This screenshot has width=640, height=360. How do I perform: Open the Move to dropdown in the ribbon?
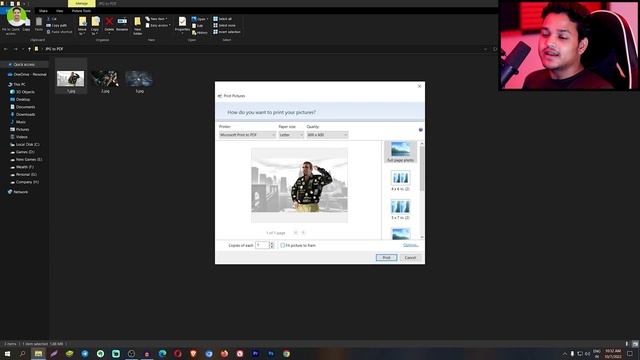[x=82, y=25]
